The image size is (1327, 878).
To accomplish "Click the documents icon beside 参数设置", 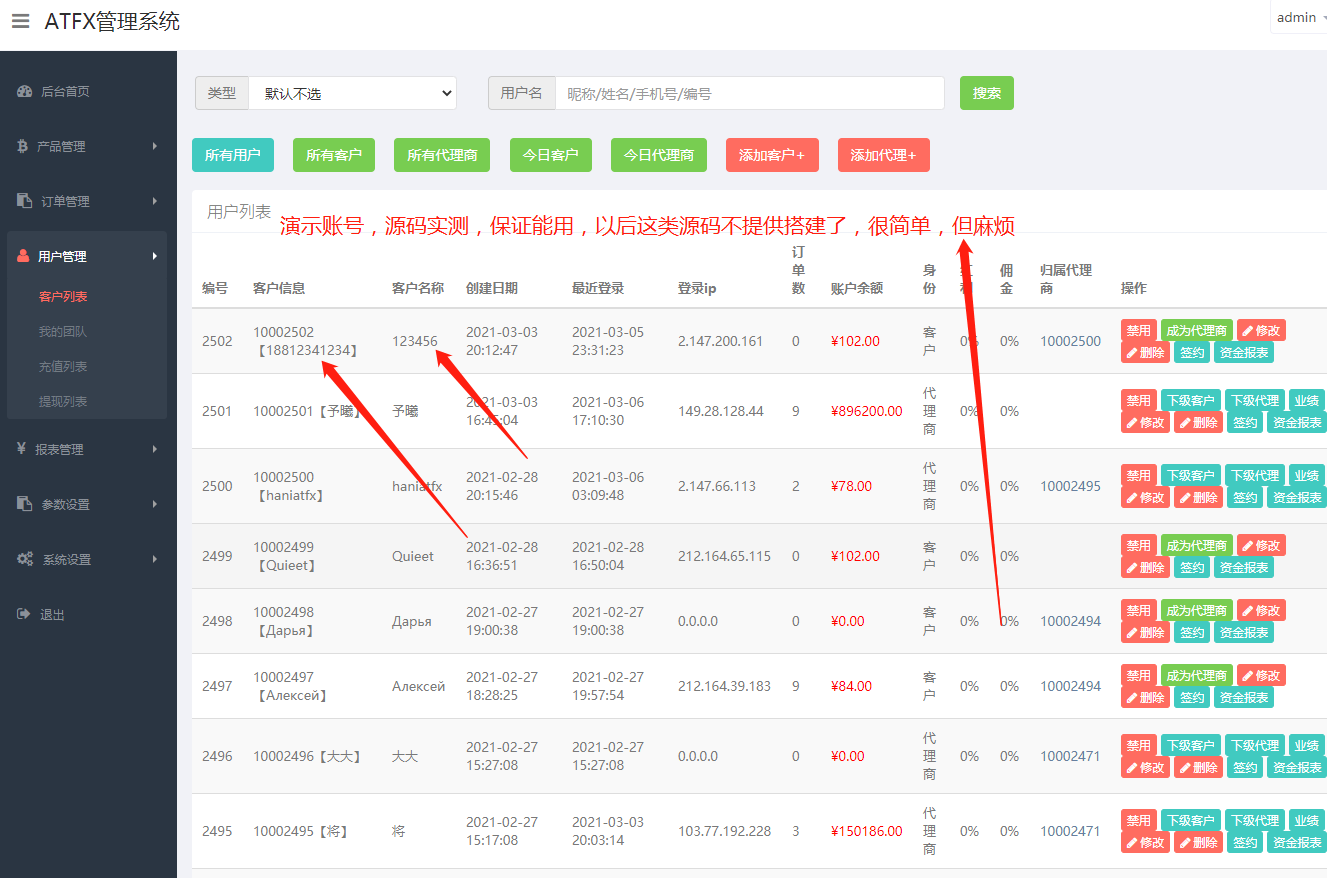I will [x=25, y=504].
